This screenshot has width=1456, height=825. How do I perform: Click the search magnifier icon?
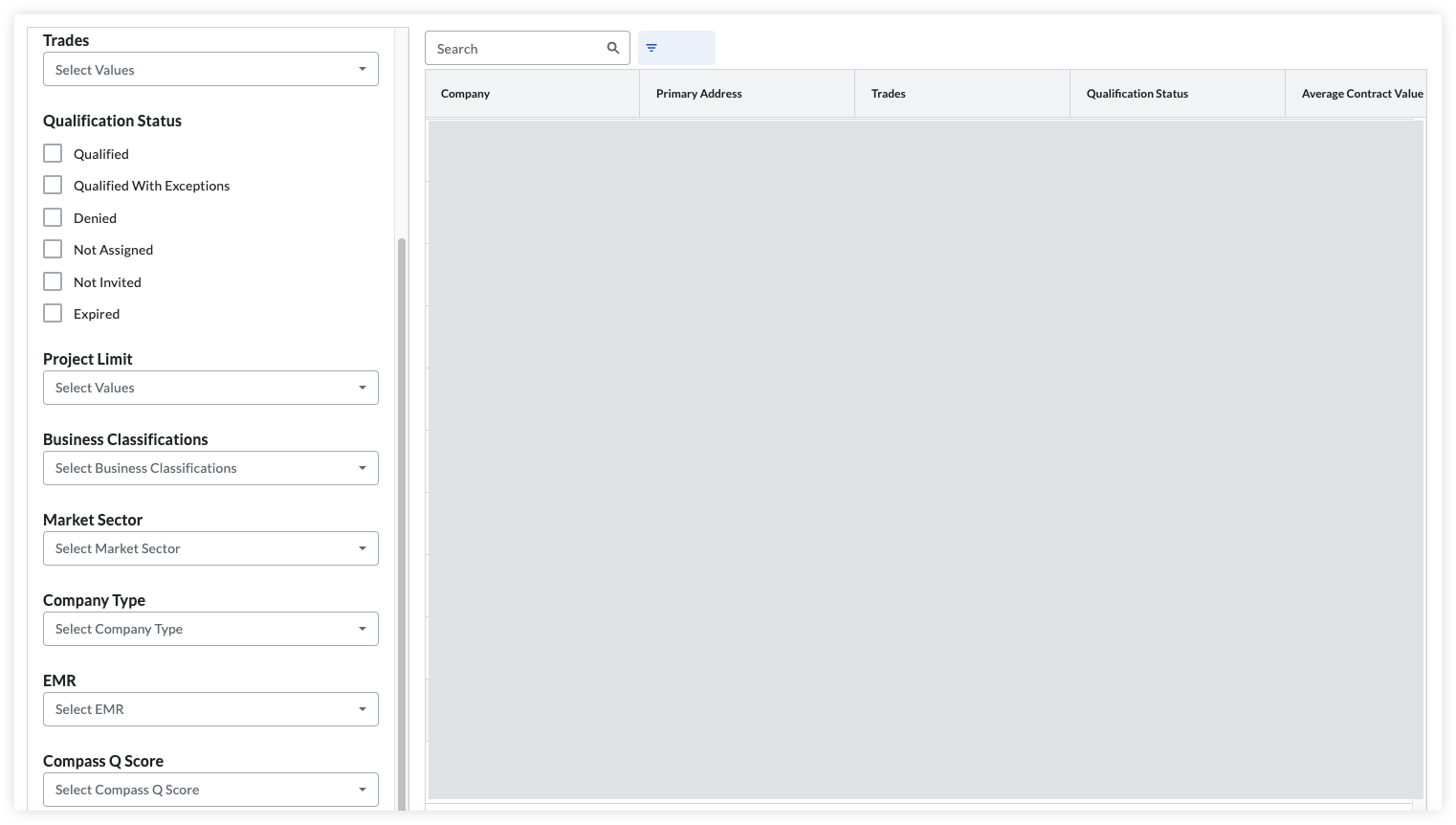(613, 49)
